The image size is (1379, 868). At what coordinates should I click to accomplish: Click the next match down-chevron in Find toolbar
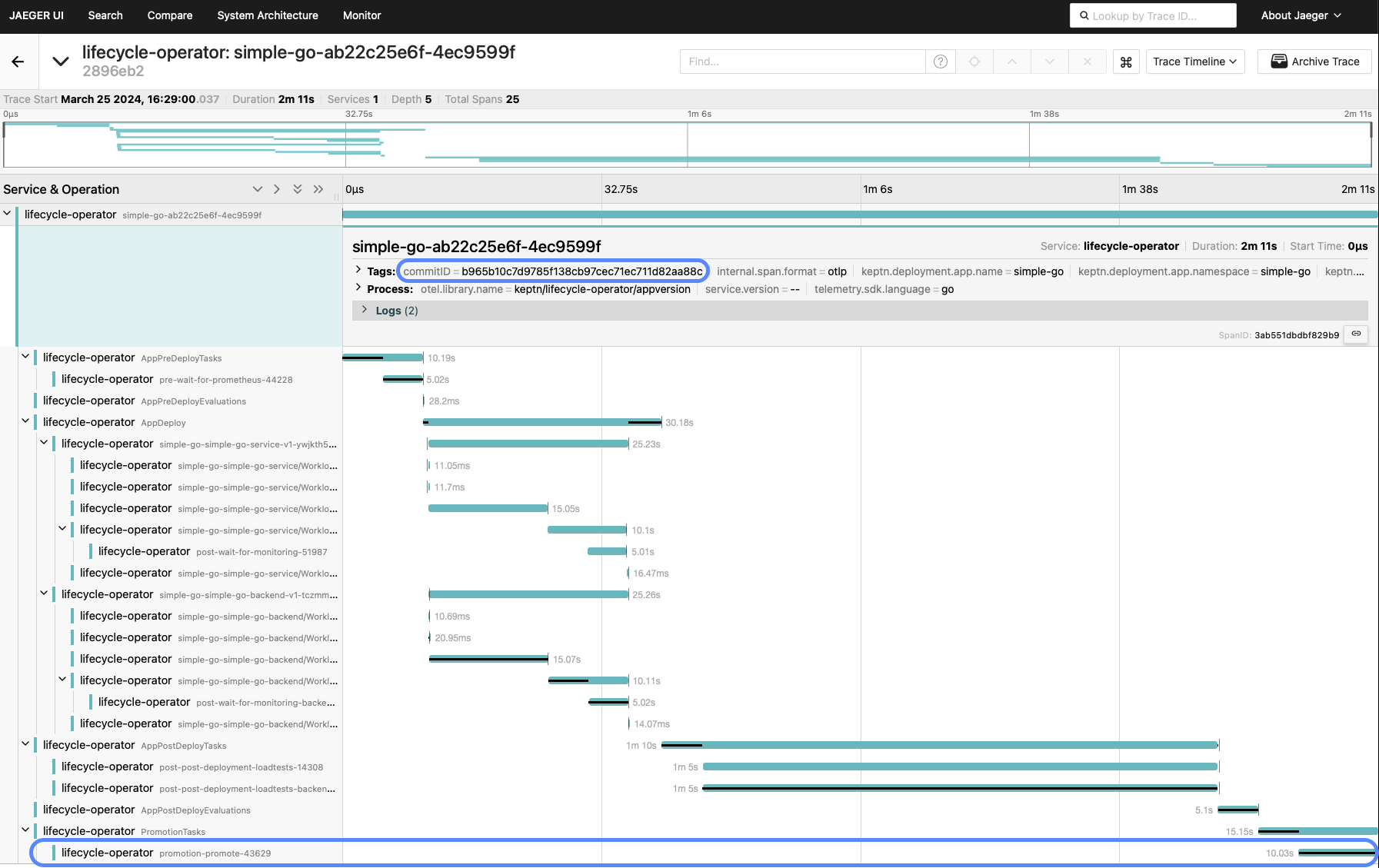1050,62
